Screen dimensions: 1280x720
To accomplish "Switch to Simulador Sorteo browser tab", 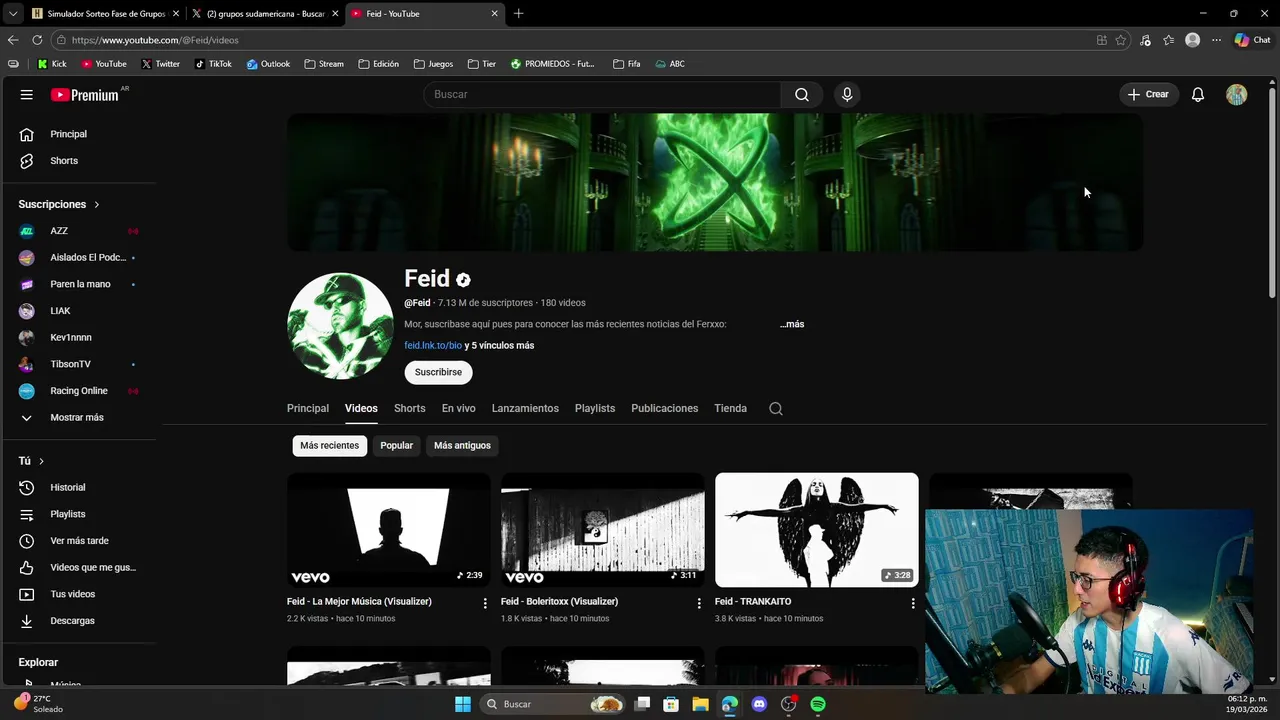I will point(105,14).
